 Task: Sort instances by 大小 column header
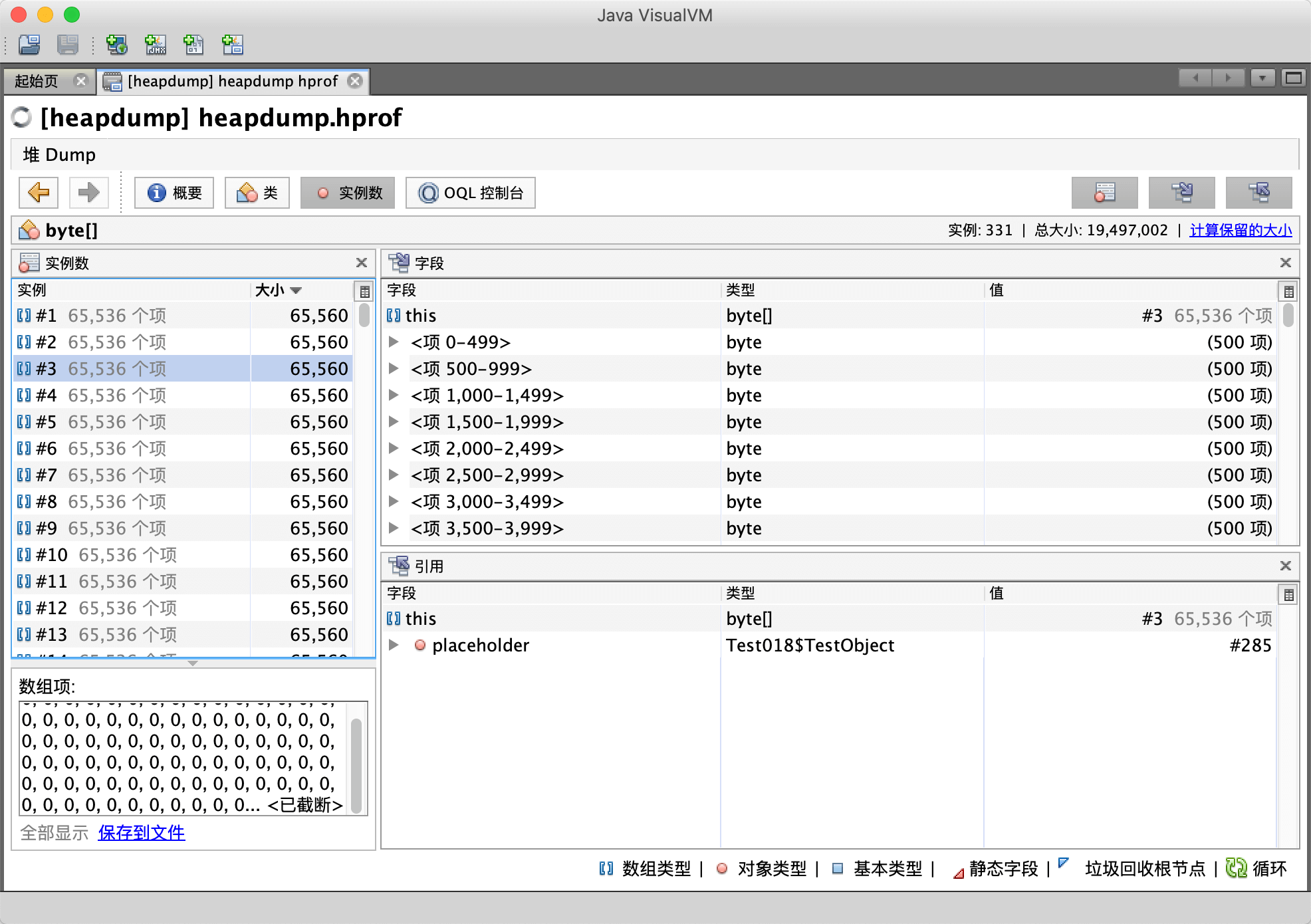(302, 290)
